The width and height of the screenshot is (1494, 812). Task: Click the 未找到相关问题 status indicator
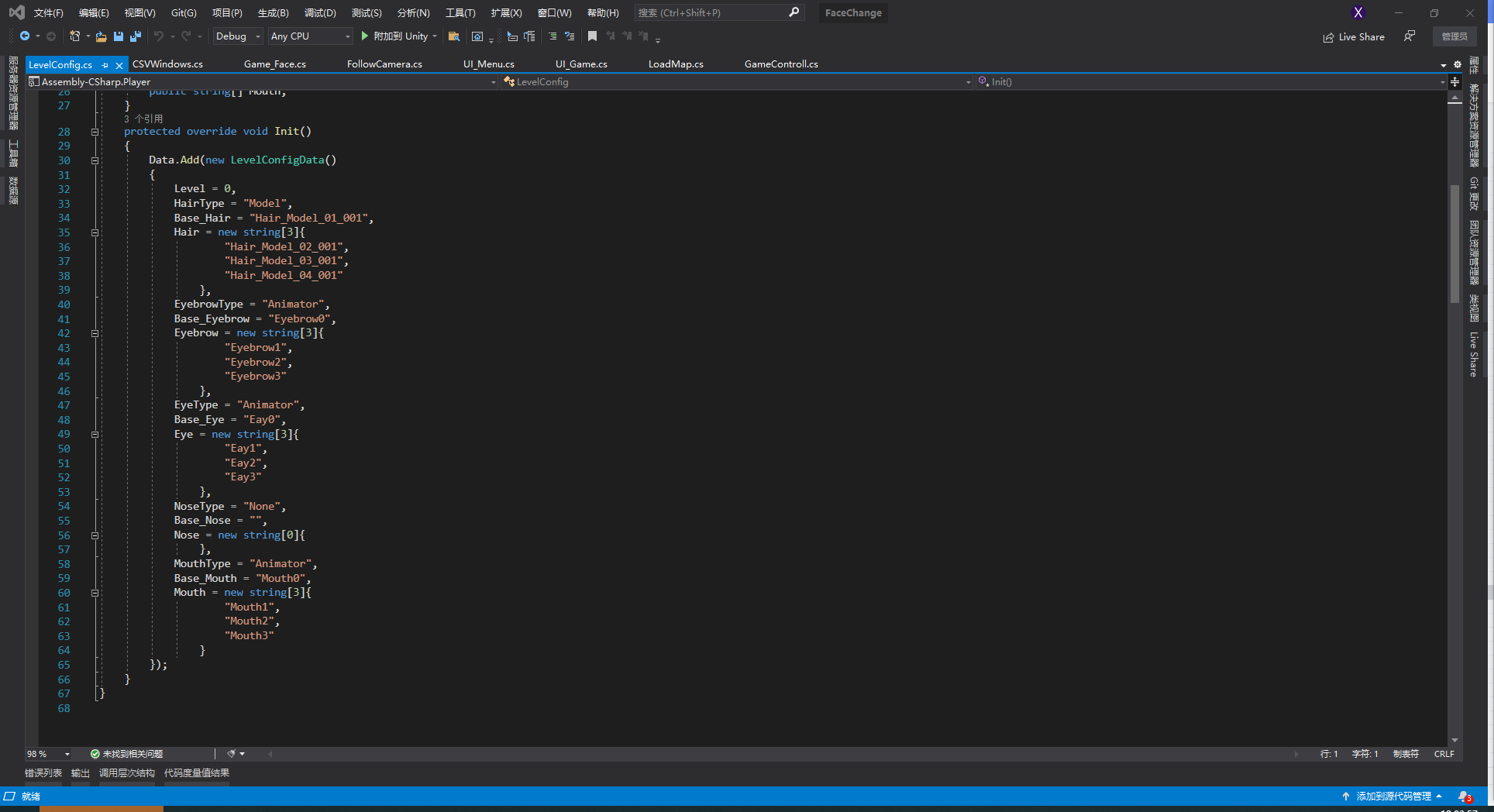(126, 754)
